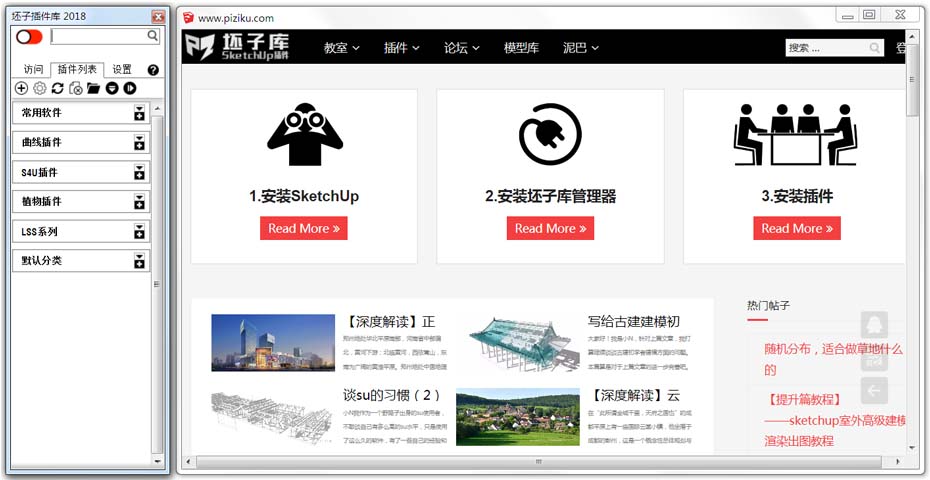This screenshot has height=480, width=930.
Task: Expand the LSS系列 category
Action: [x=140, y=231]
